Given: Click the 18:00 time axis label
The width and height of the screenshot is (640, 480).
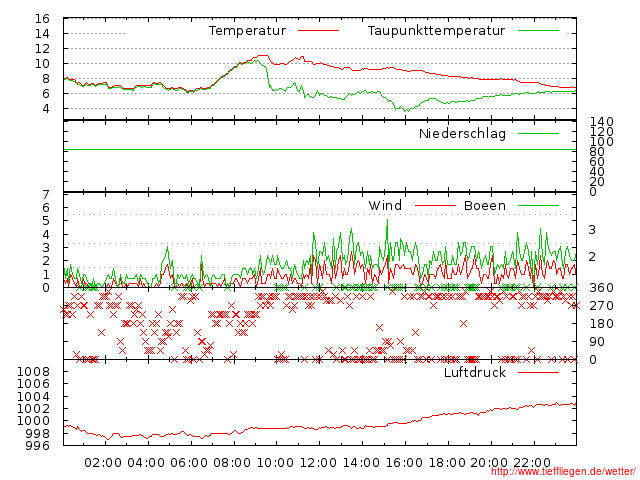Looking at the screenshot, I should [447, 462].
